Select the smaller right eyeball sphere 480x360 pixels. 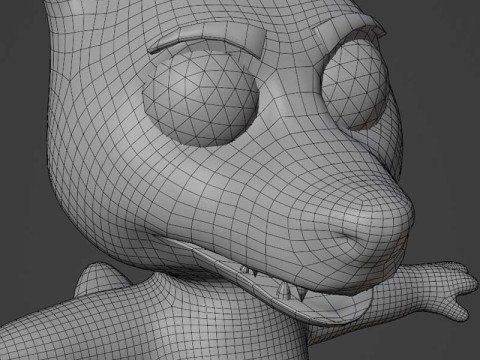[x=354, y=85]
